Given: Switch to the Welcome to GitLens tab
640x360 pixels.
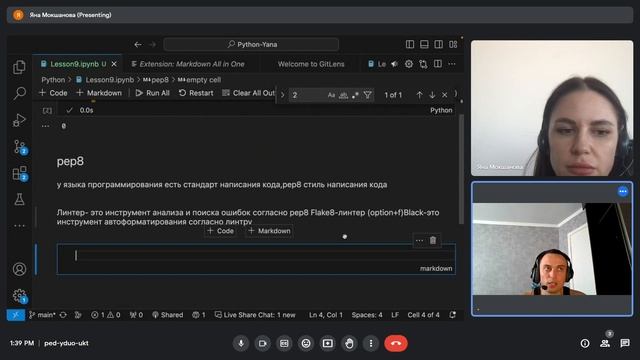Looking at the screenshot, I should tap(311, 64).
